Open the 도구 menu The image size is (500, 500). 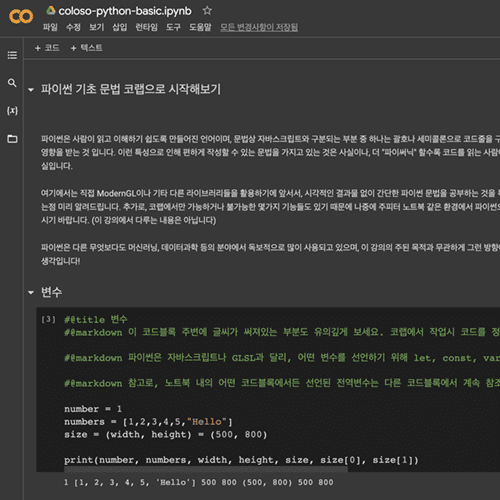click(173, 27)
